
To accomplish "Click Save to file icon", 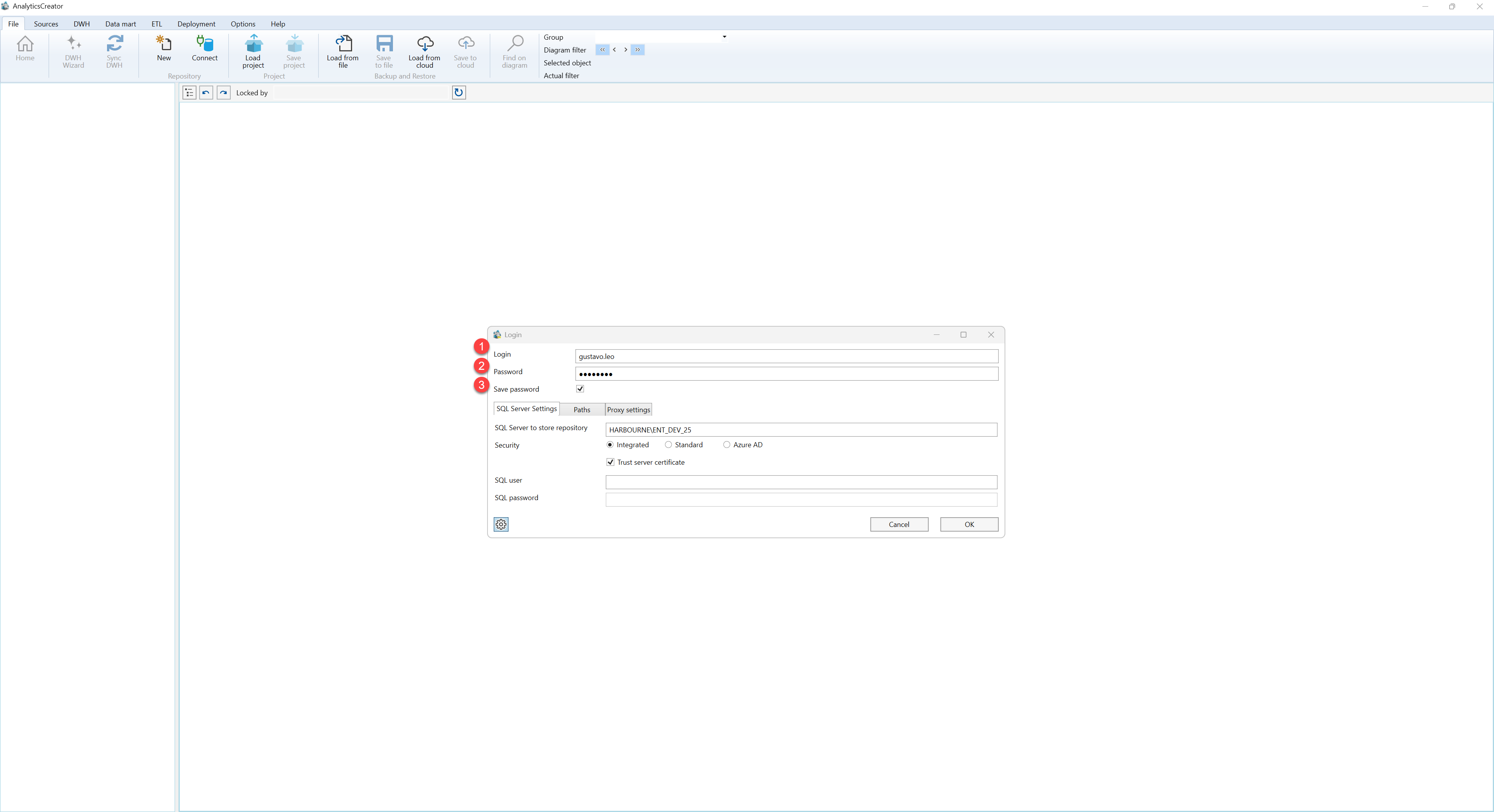I will click(384, 52).
